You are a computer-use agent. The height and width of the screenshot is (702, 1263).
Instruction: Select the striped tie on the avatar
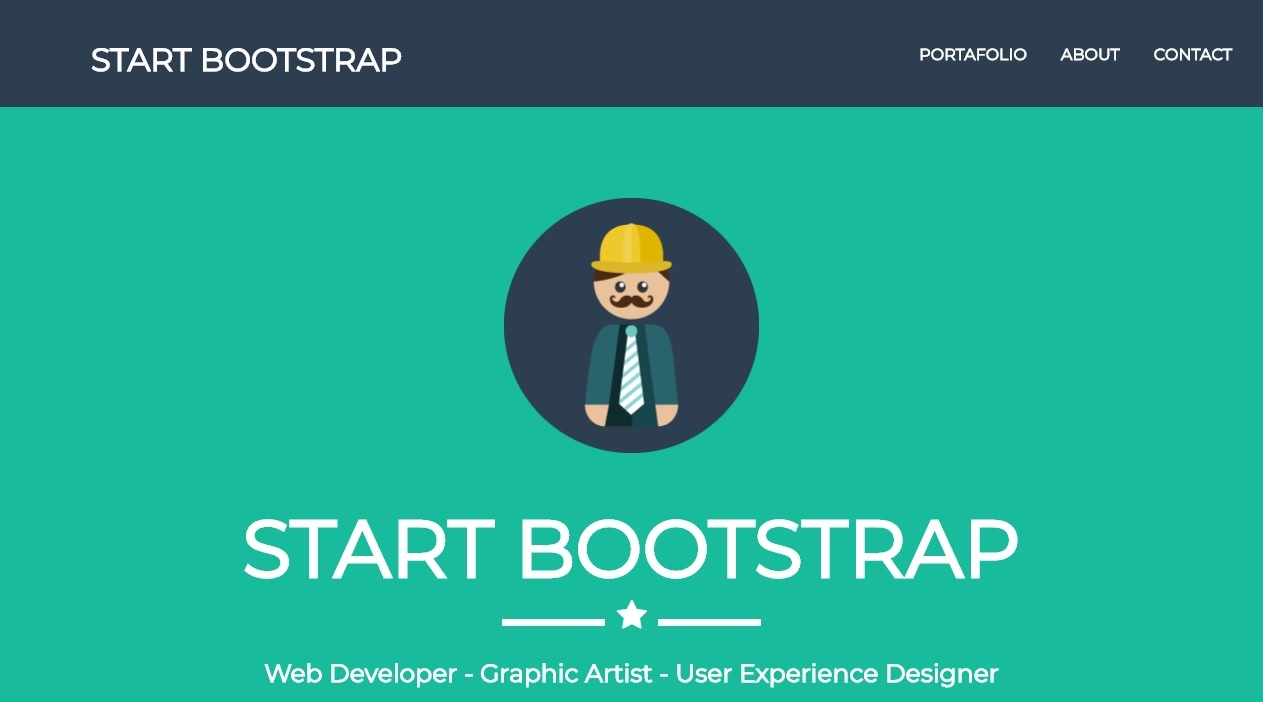click(x=631, y=372)
